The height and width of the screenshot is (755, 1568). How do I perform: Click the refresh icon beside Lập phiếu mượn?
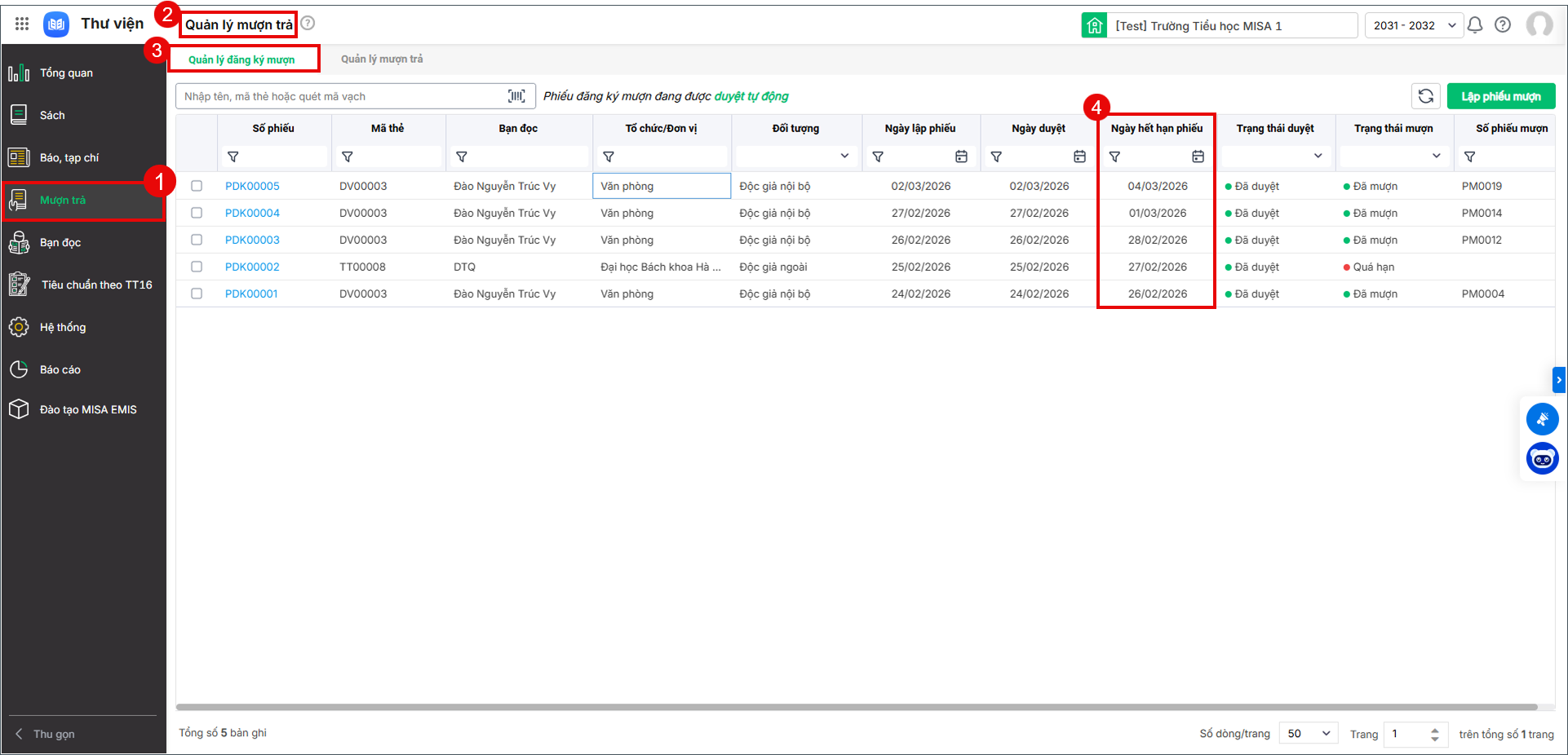click(x=1426, y=96)
